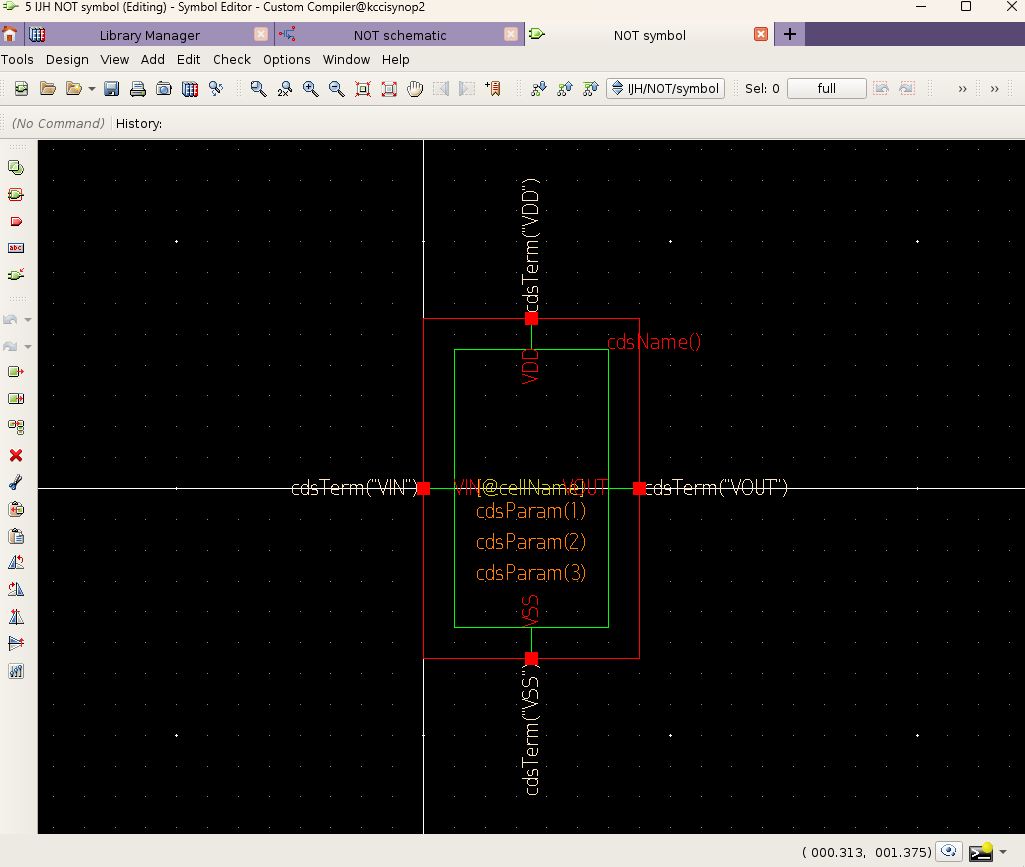
Task: Click the add selection box sidebar icon
Action: (x=16, y=195)
